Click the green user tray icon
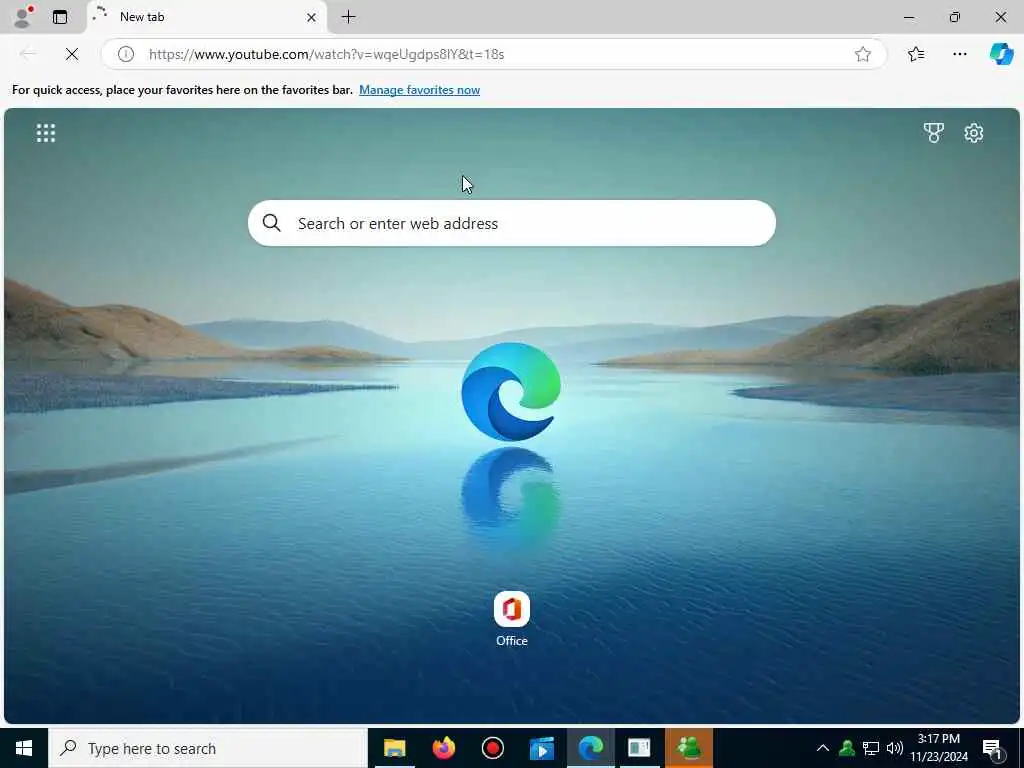 point(847,748)
